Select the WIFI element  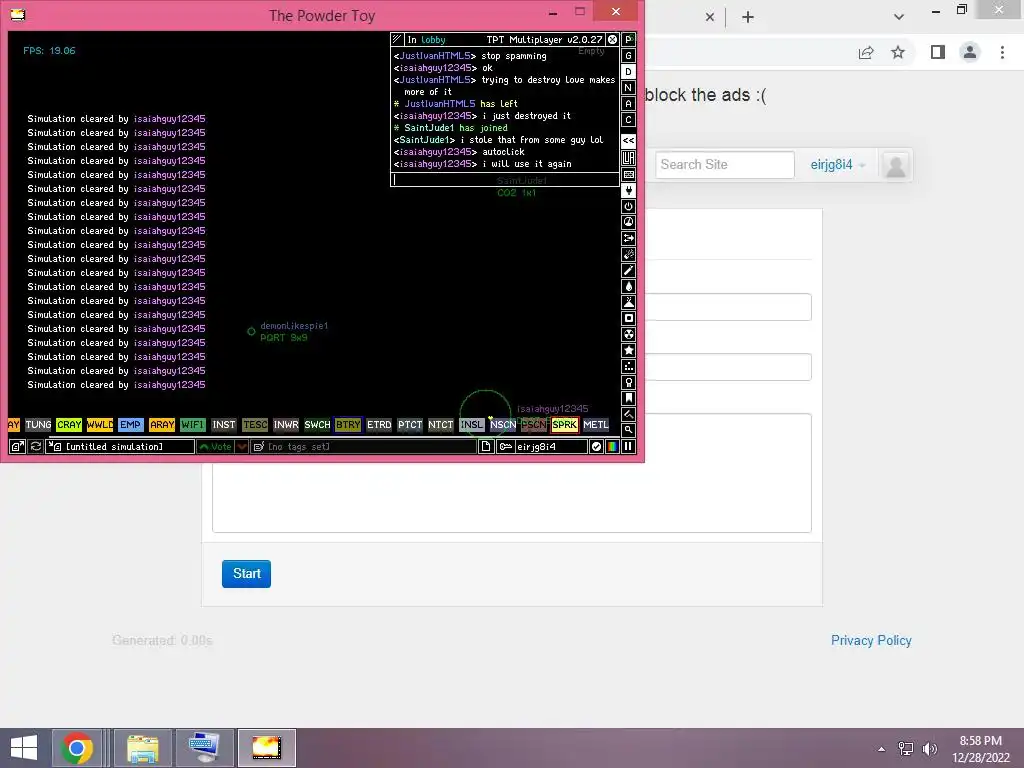tap(193, 424)
